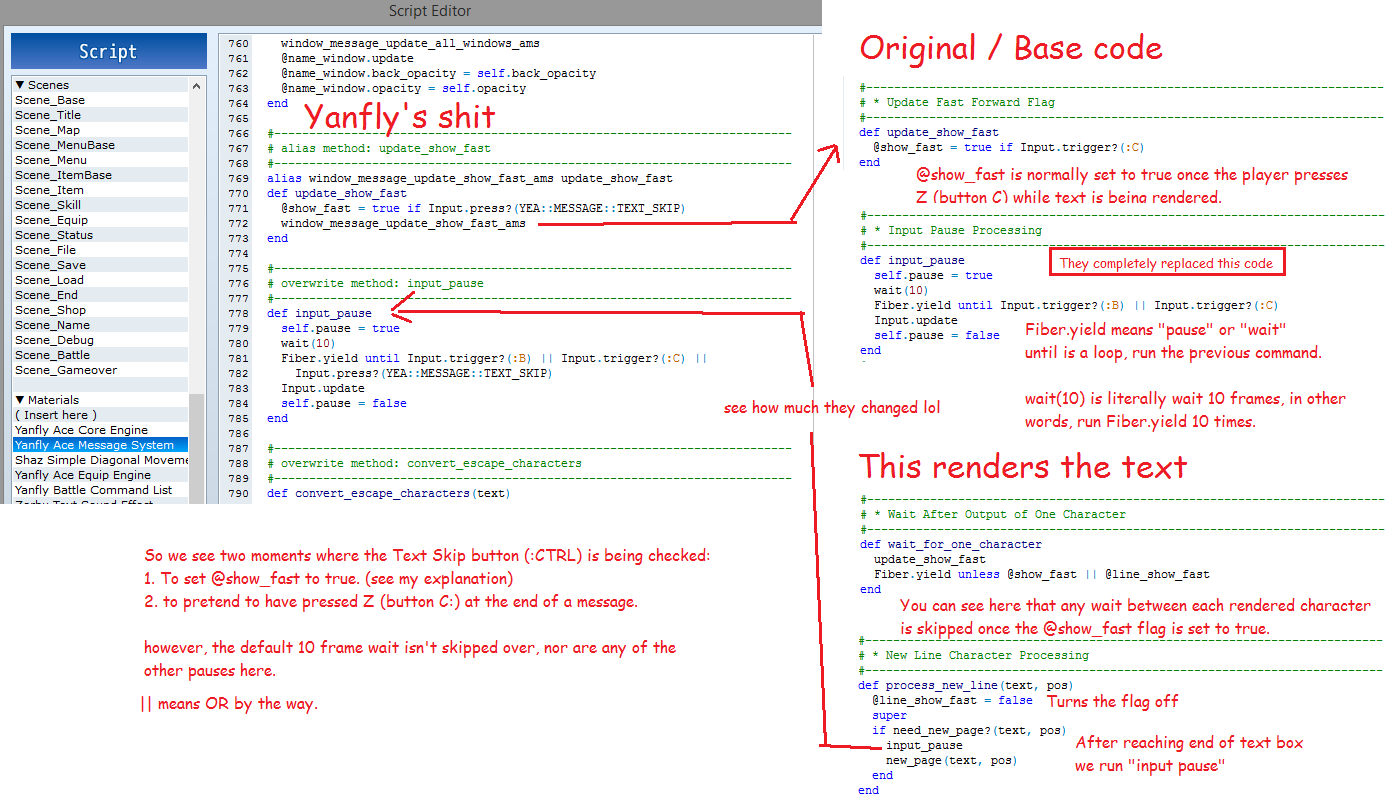
Task: Click line 782 Input.press? TEXT_SKIP continuation
Action: point(424,374)
